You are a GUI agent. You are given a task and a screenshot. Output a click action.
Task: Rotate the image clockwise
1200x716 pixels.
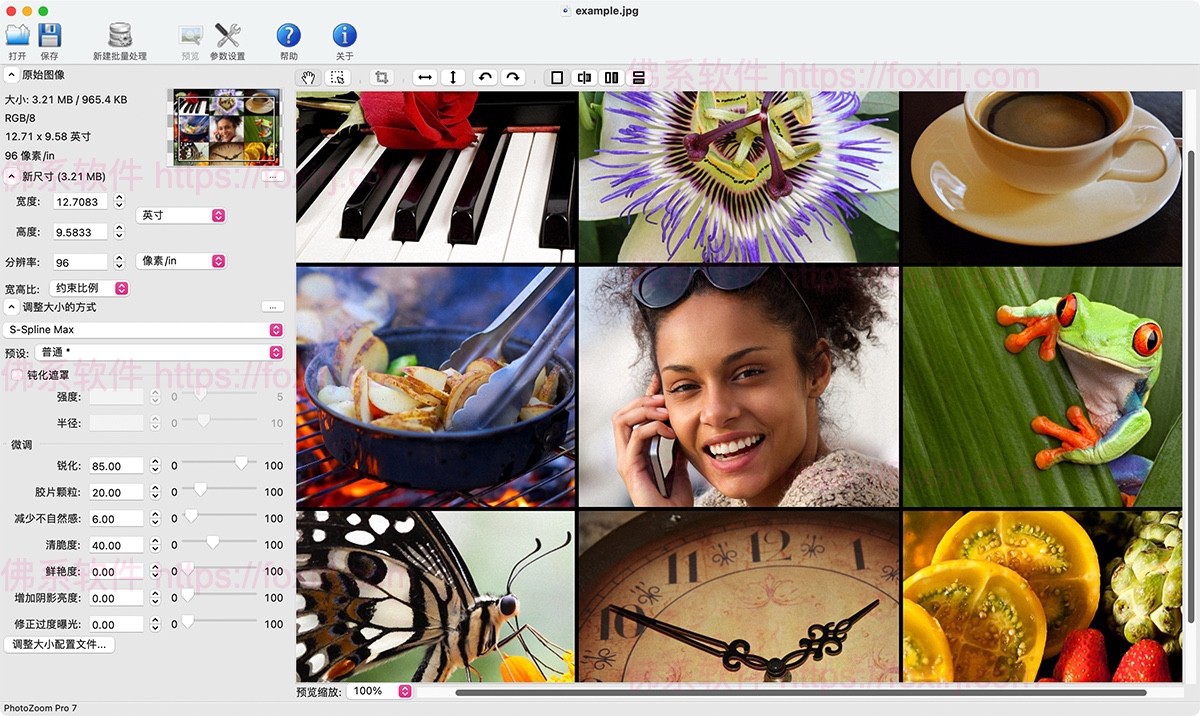(511, 77)
